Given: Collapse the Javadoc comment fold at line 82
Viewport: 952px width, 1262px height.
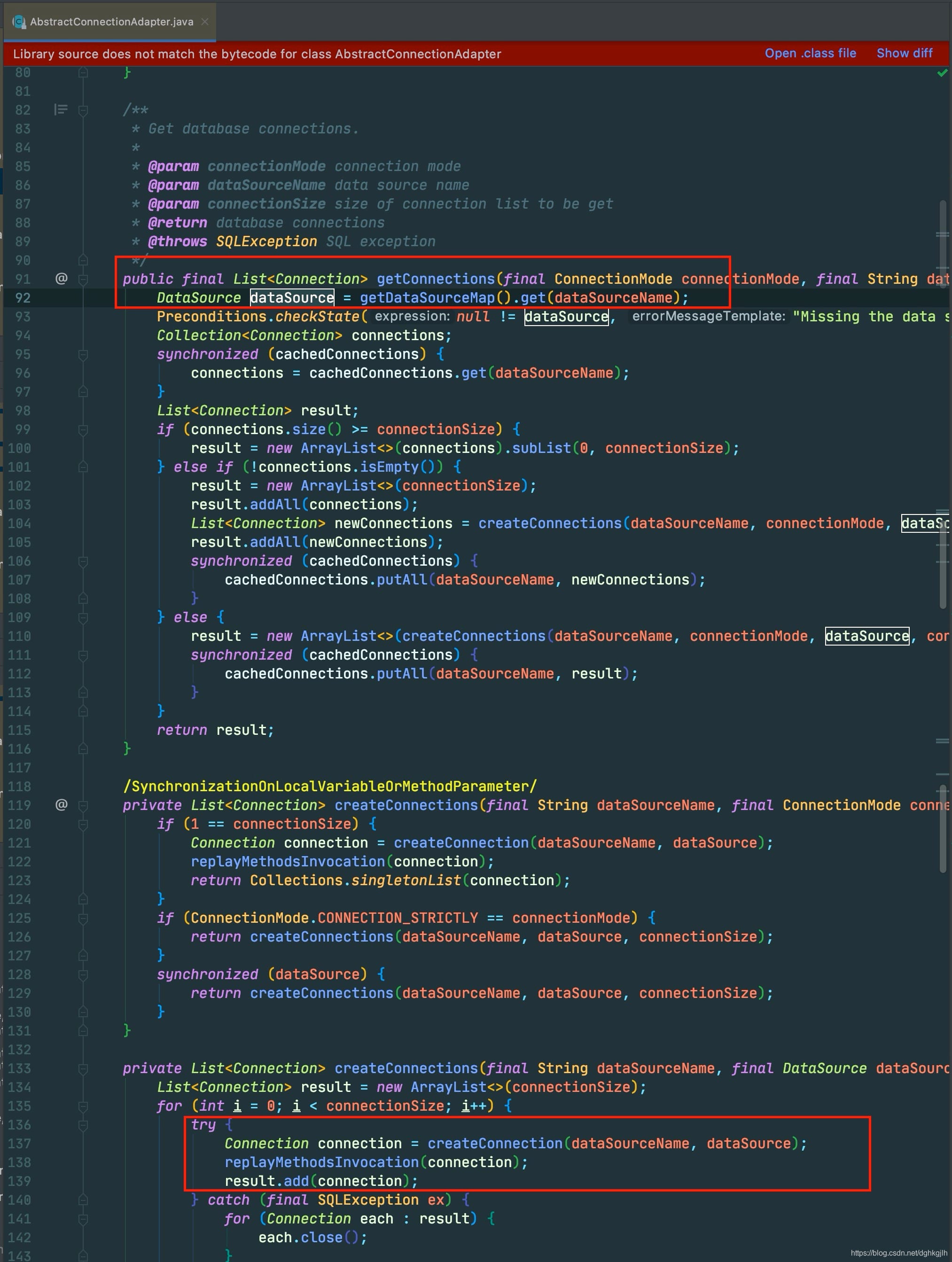Looking at the screenshot, I should tap(83, 110).
